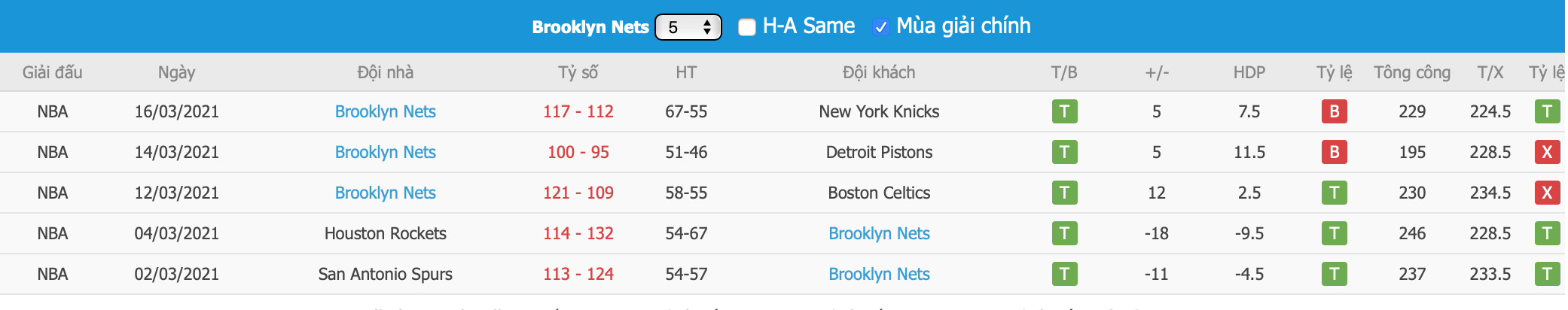Click green T handicap badge in Celtics row
1568x310 pixels.
click(1334, 193)
